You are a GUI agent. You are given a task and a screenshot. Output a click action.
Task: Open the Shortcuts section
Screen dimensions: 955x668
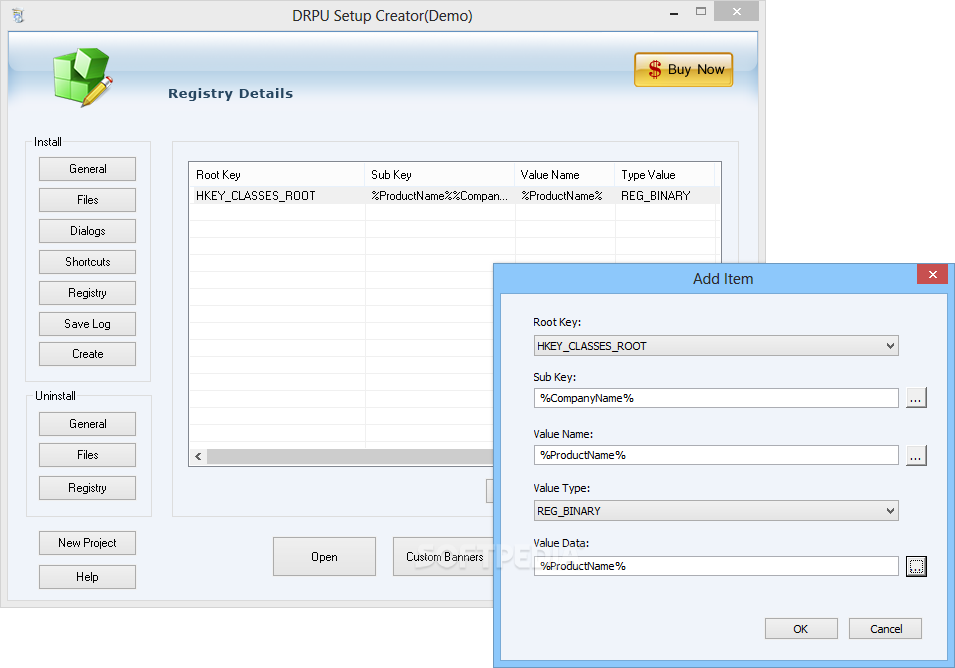coord(87,262)
